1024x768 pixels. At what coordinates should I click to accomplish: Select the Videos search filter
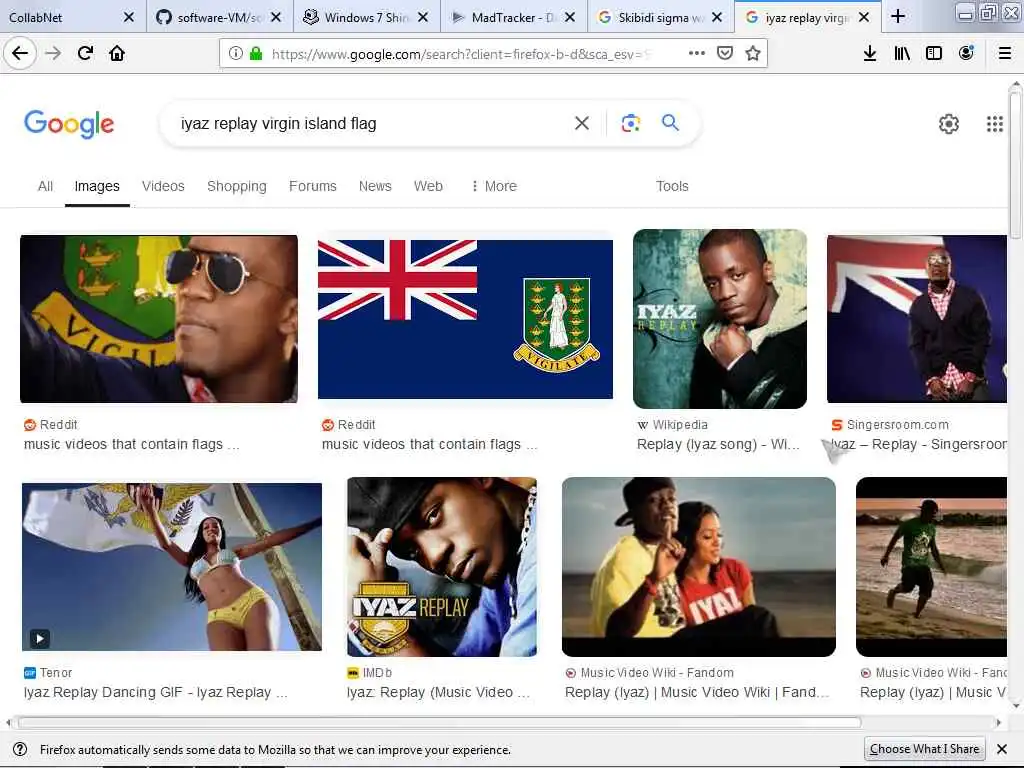(x=163, y=186)
